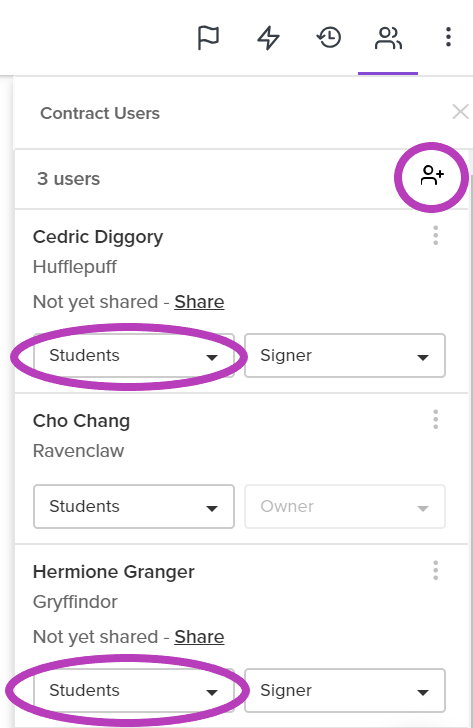Expand Hermione Granger's Students group dropdown
Image resolution: width=473 pixels, height=728 pixels.
[x=134, y=690]
